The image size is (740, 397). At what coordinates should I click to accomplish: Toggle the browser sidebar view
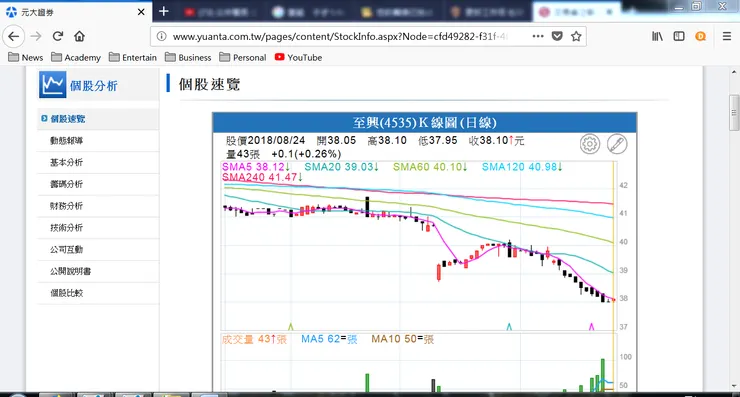679,36
